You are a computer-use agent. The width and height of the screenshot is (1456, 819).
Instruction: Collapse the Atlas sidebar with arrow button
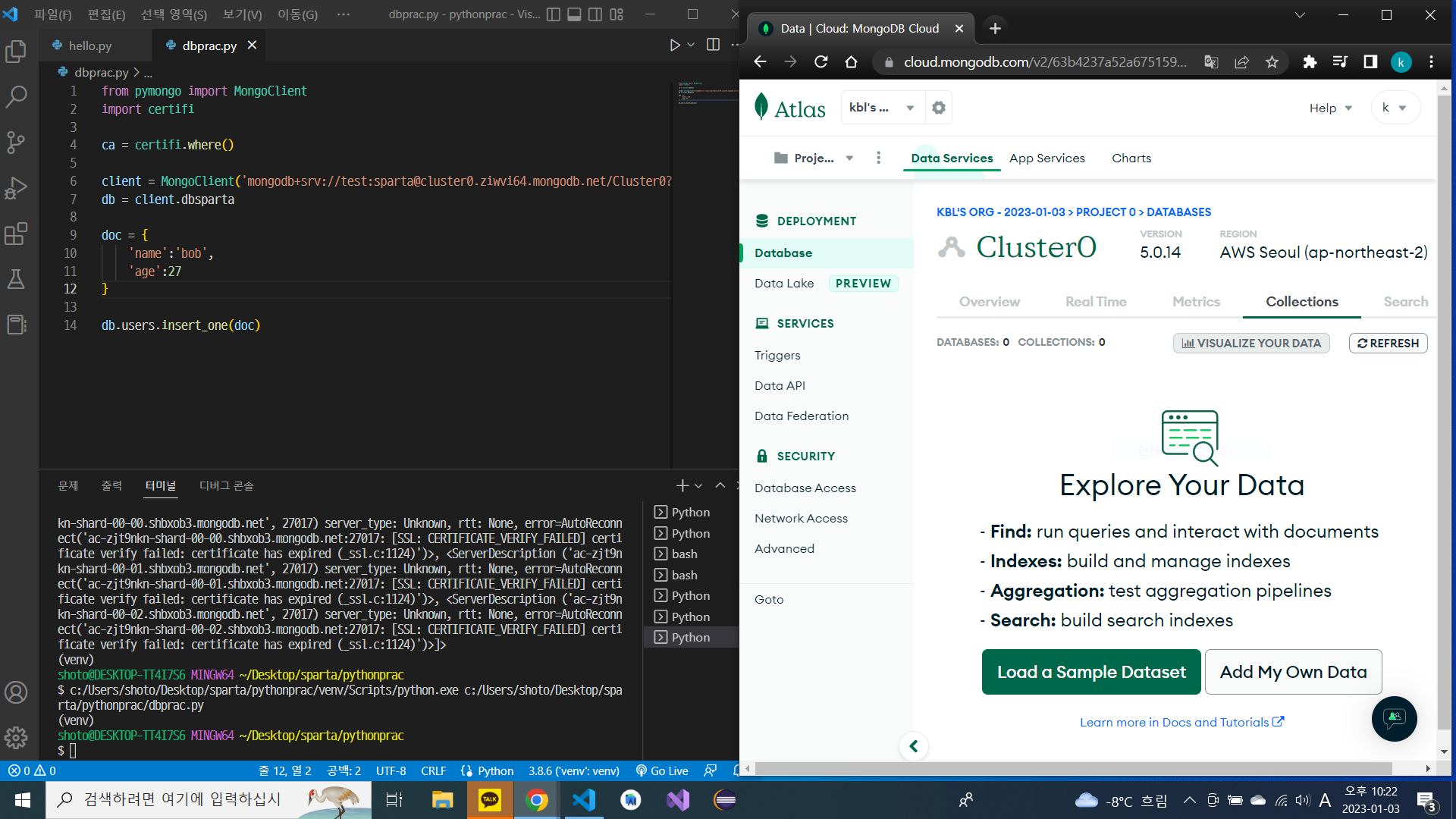pyautogui.click(x=914, y=746)
